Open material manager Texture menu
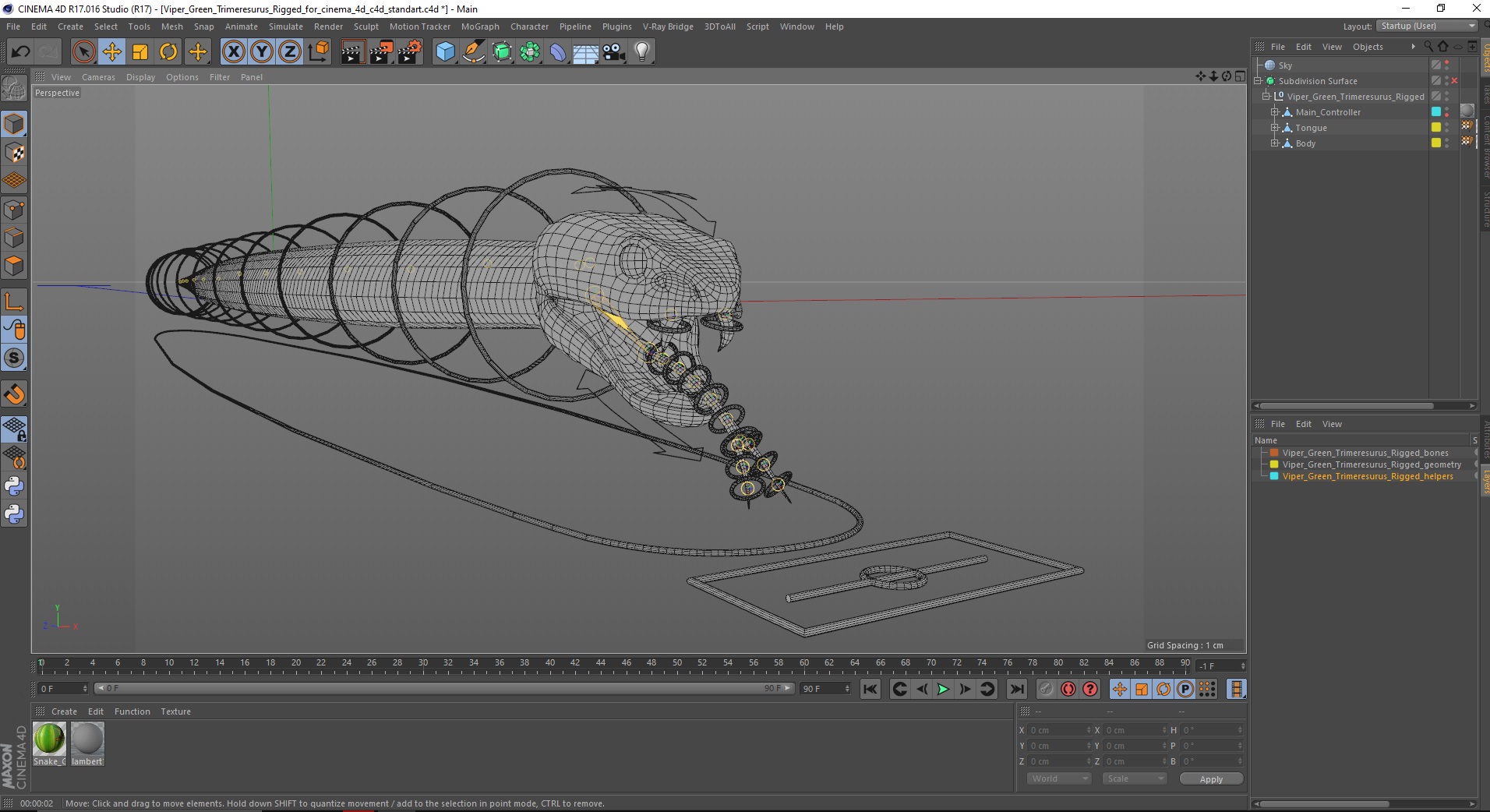The width and height of the screenshot is (1490, 812). click(x=175, y=711)
